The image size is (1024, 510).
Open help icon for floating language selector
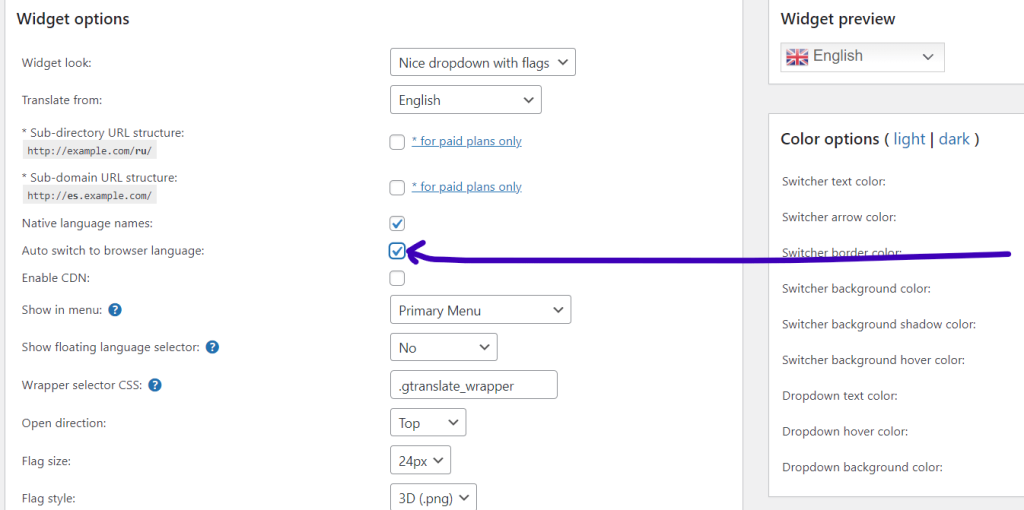coord(212,347)
